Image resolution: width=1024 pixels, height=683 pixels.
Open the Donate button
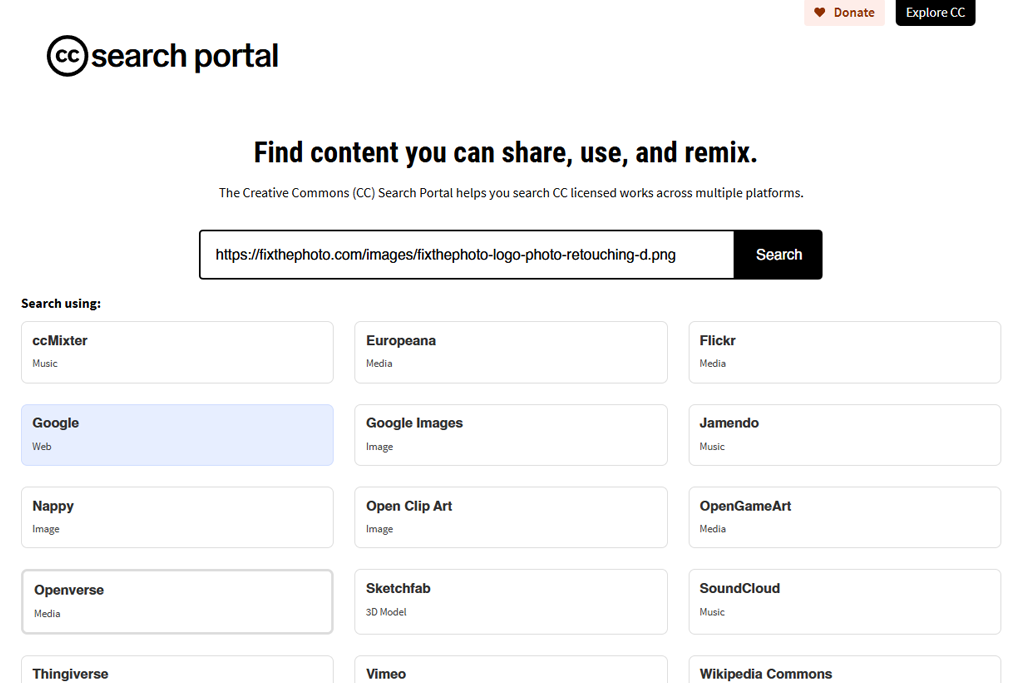tap(844, 12)
